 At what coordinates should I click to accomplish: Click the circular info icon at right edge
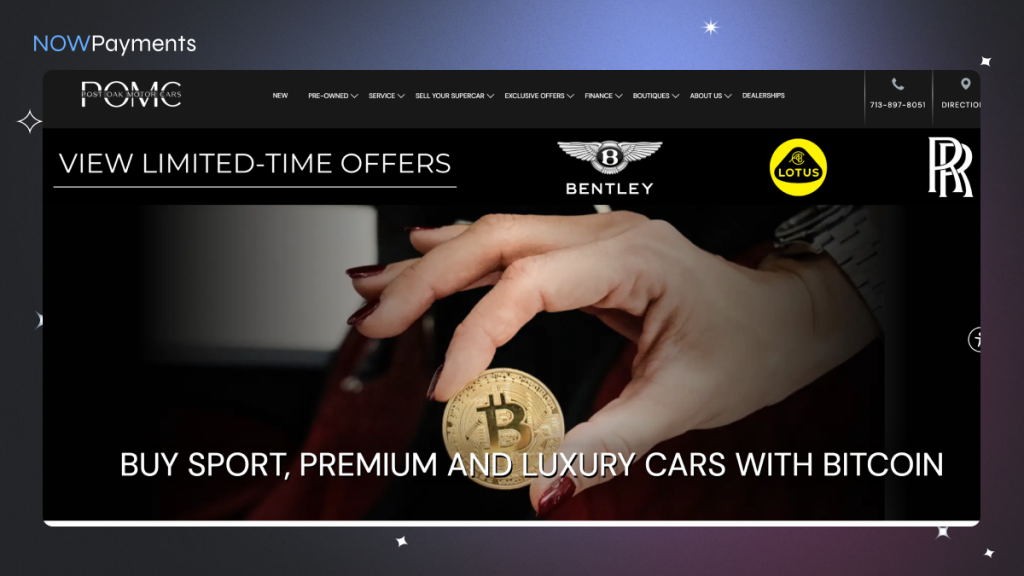pos(975,339)
